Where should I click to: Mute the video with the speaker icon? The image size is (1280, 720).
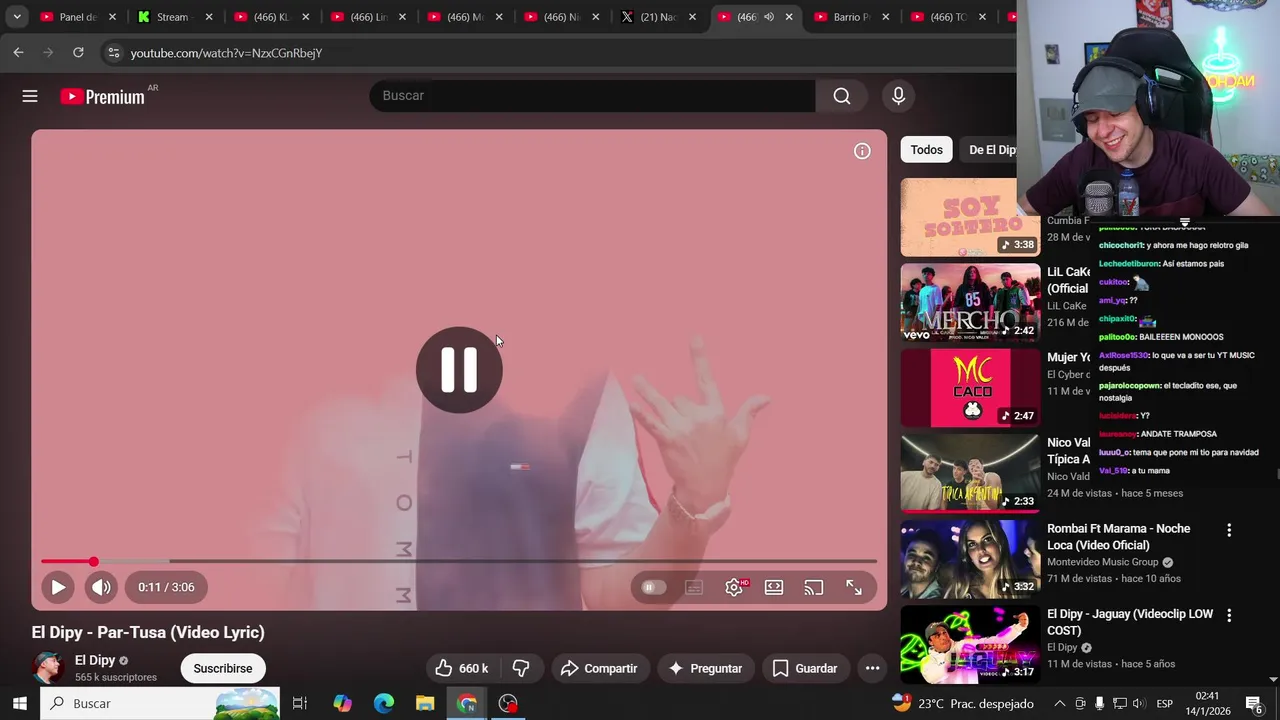(101, 587)
